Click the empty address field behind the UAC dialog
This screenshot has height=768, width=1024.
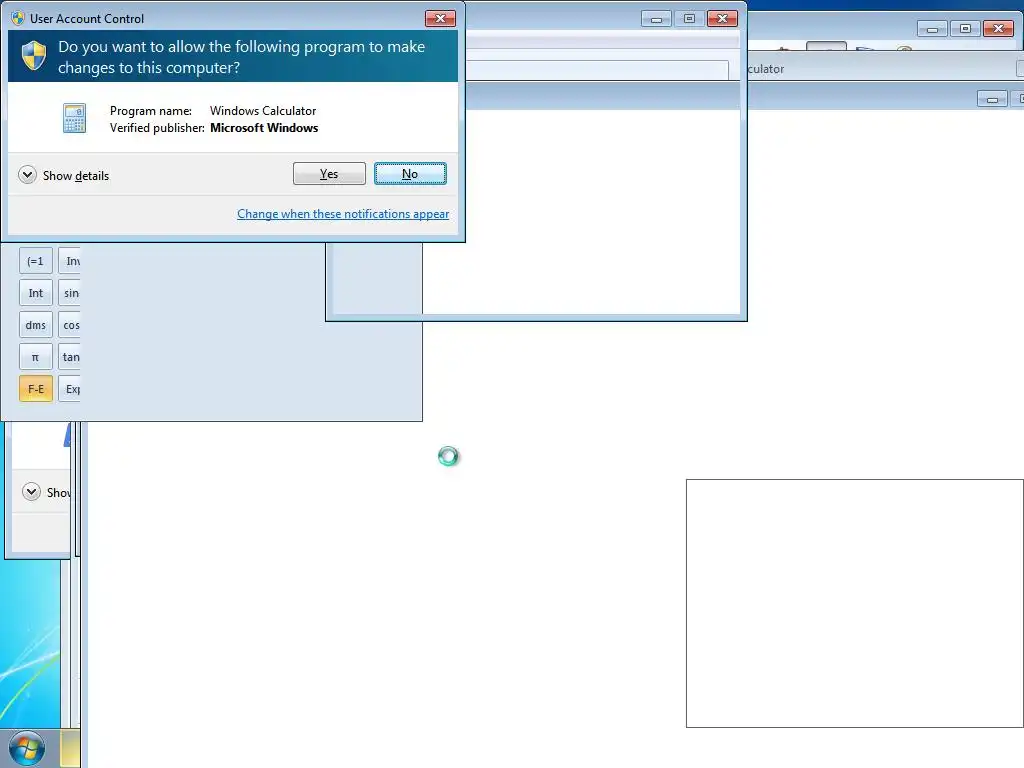[x=597, y=69]
